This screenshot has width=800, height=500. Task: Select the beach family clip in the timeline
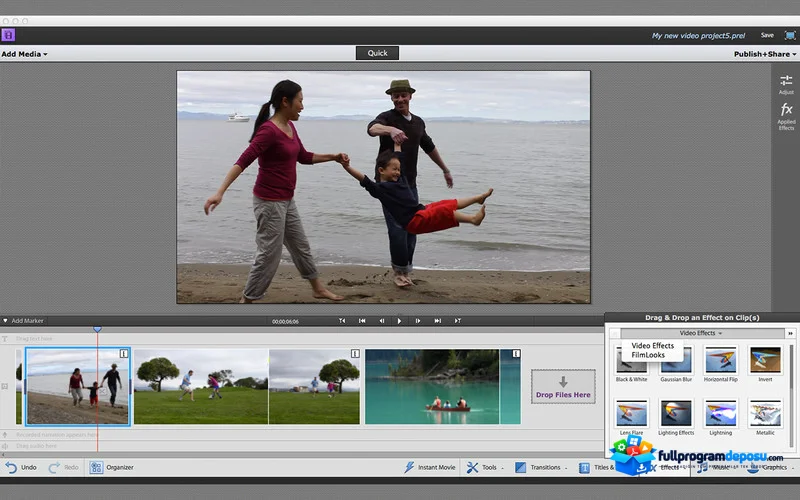[x=77, y=386]
